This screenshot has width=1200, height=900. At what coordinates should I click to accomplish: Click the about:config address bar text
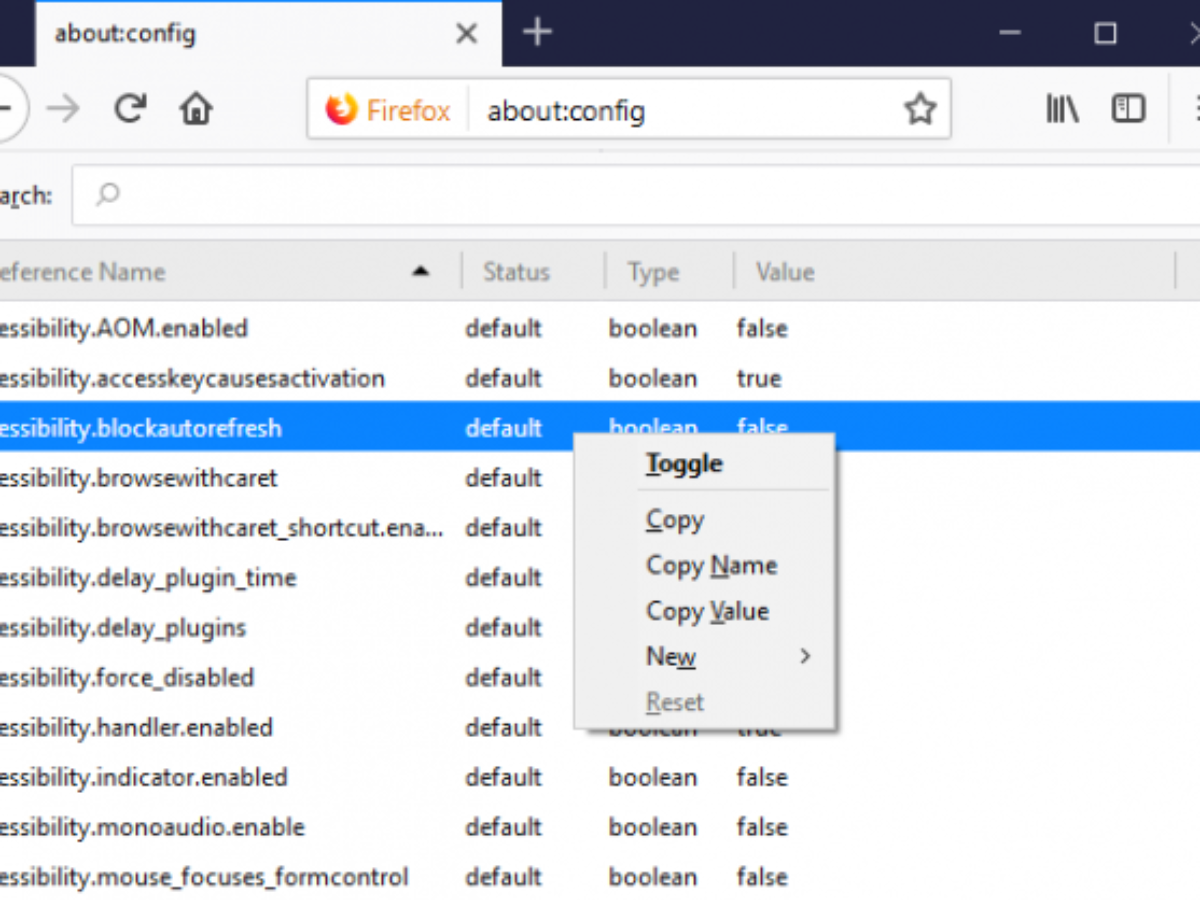point(566,110)
